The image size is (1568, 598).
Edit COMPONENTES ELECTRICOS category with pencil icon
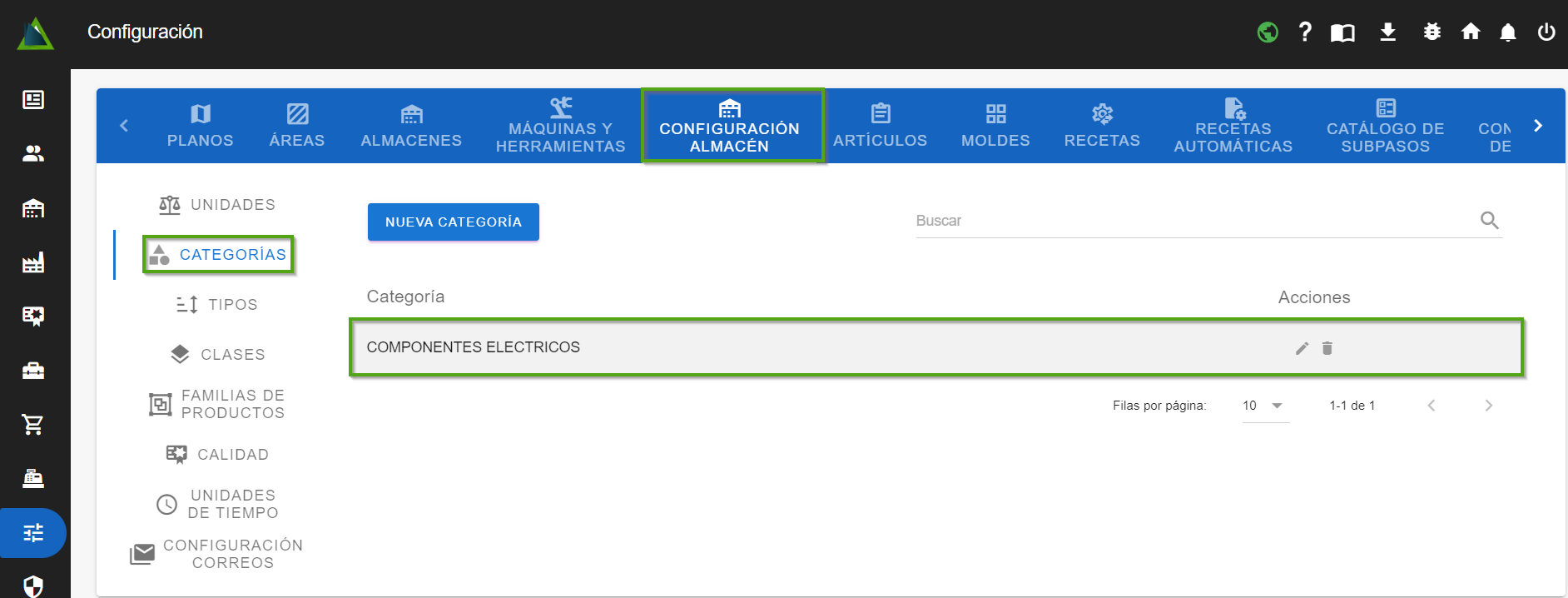[x=1302, y=348]
